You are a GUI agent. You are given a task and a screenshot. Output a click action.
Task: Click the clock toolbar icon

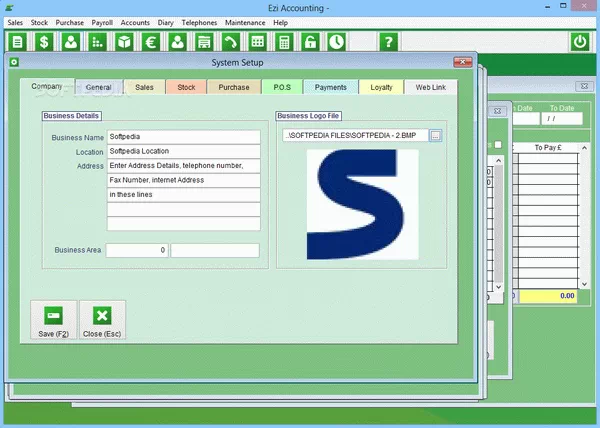click(337, 42)
